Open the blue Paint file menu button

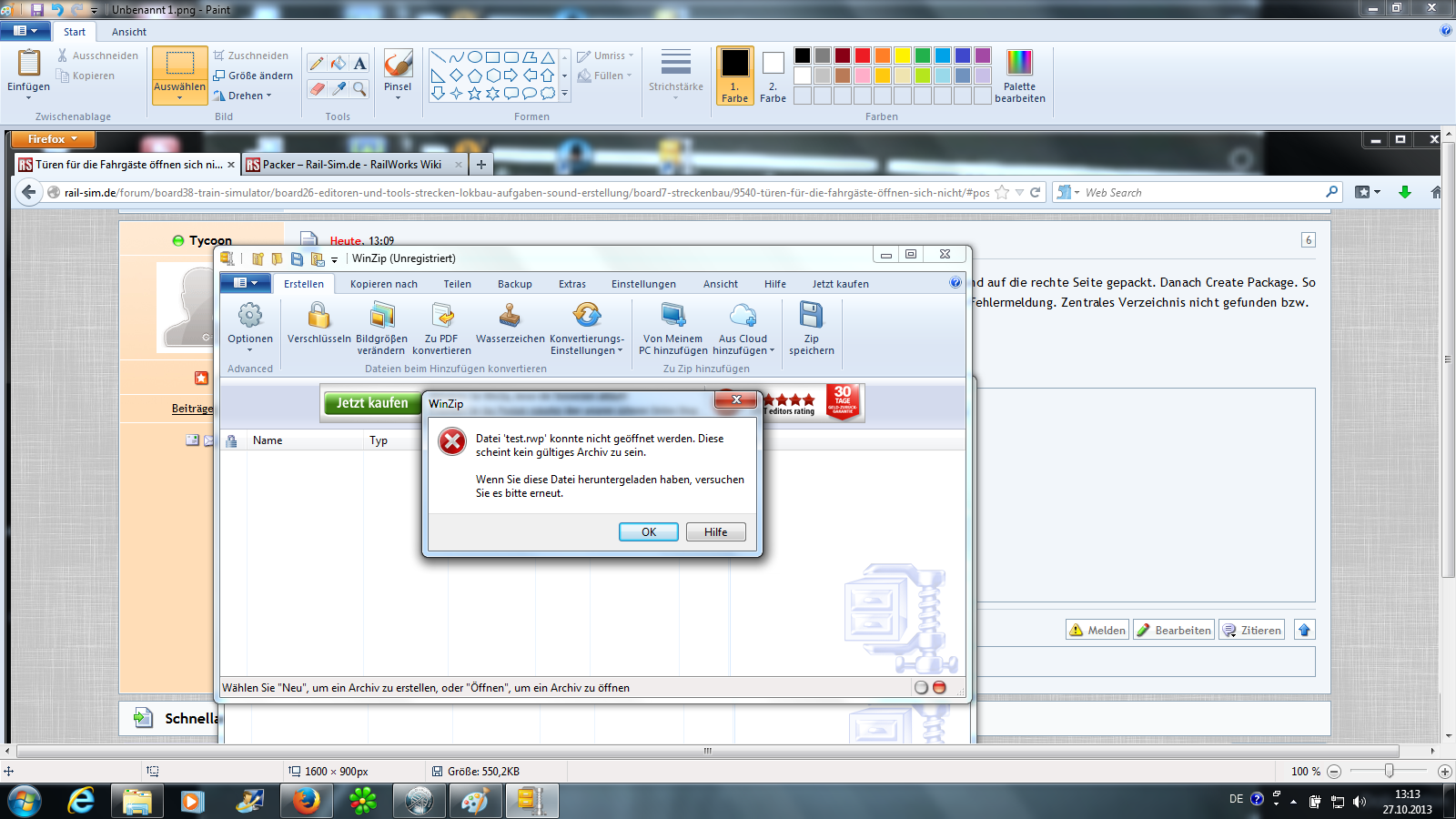(25, 31)
